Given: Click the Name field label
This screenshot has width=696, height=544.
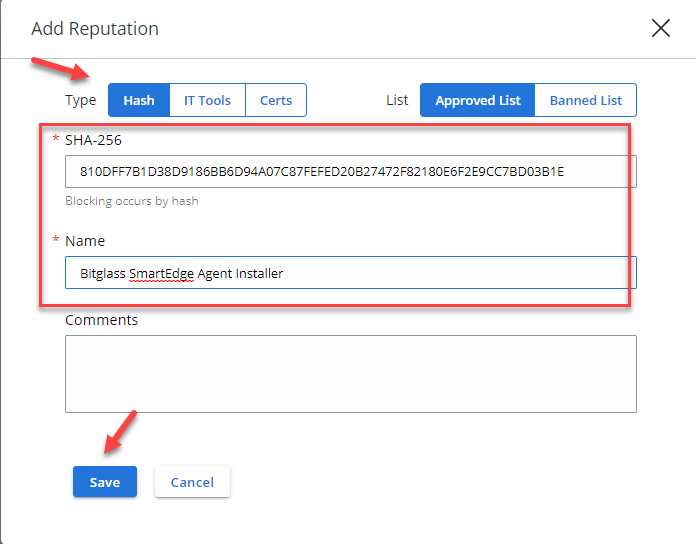Looking at the screenshot, I should click(85, 241).
